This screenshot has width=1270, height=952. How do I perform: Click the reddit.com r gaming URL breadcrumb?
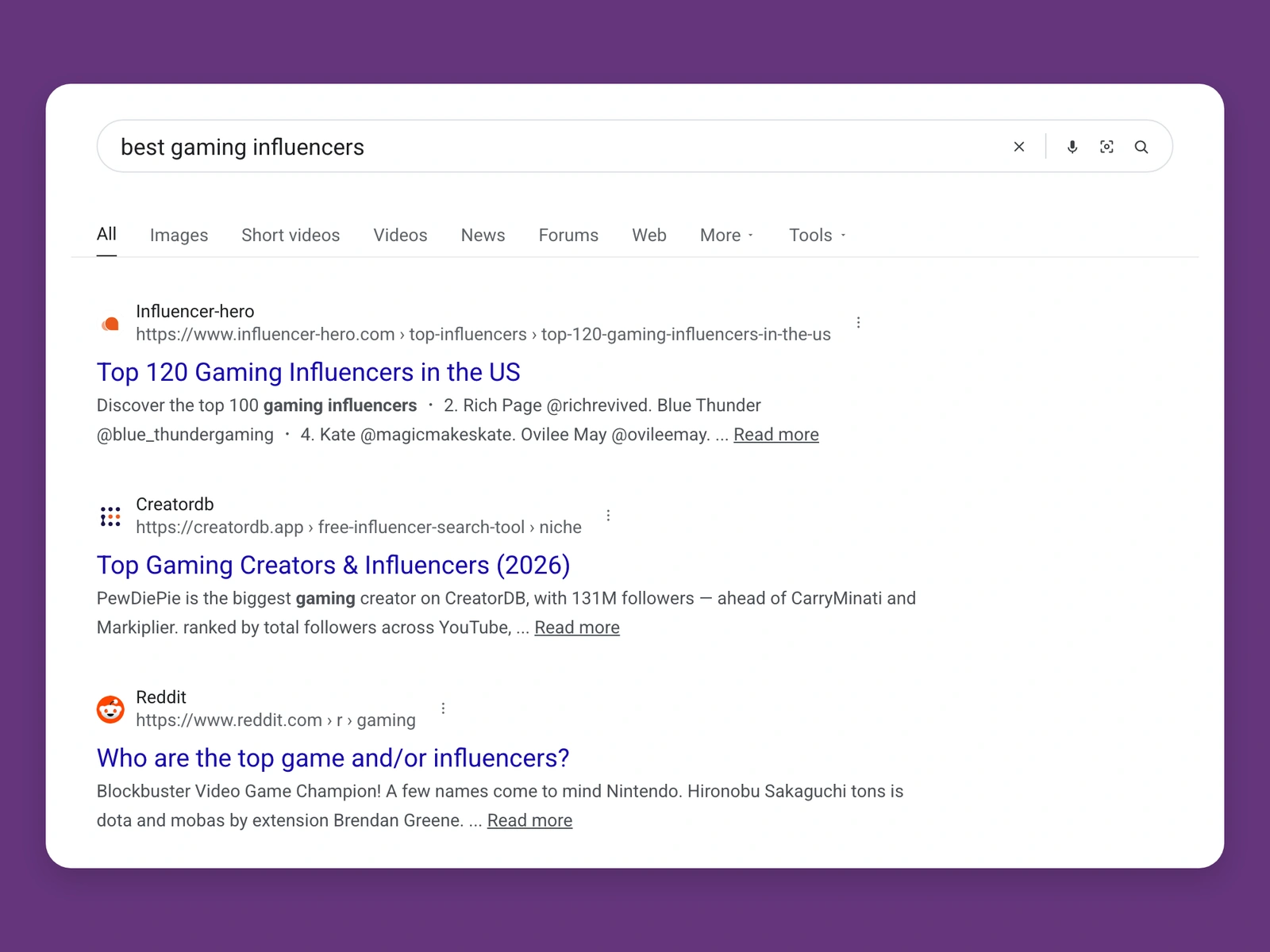(x=275, y=720)
